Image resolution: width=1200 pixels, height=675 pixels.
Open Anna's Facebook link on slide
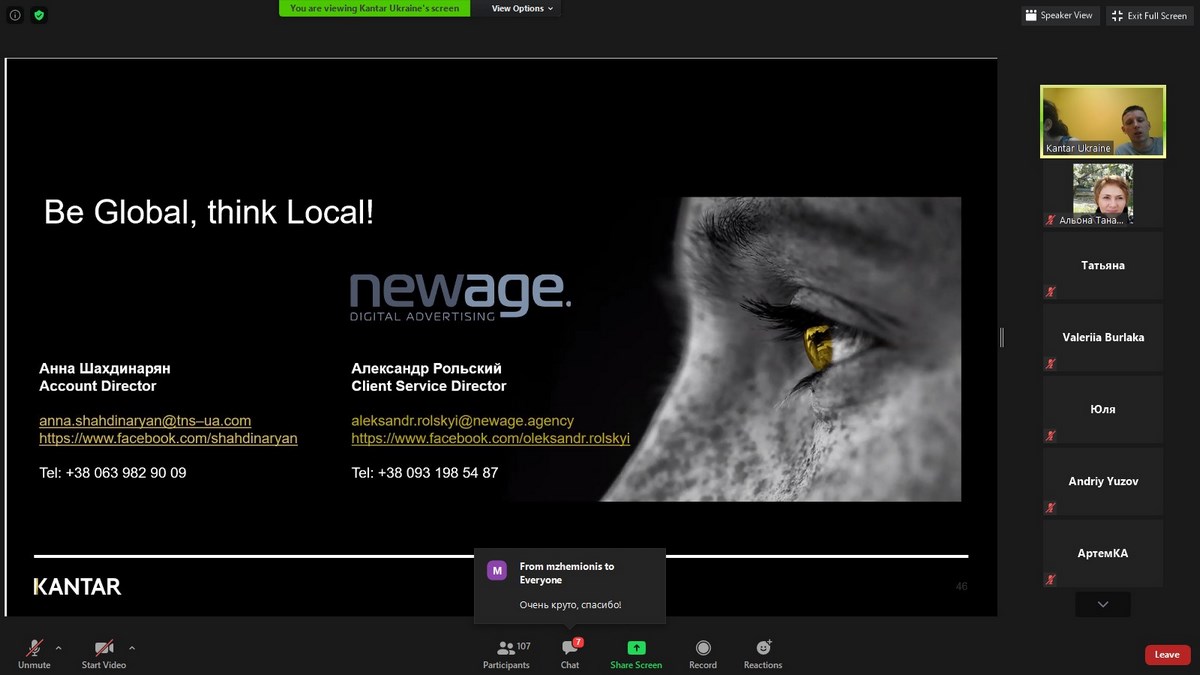(x=168, y=438)
